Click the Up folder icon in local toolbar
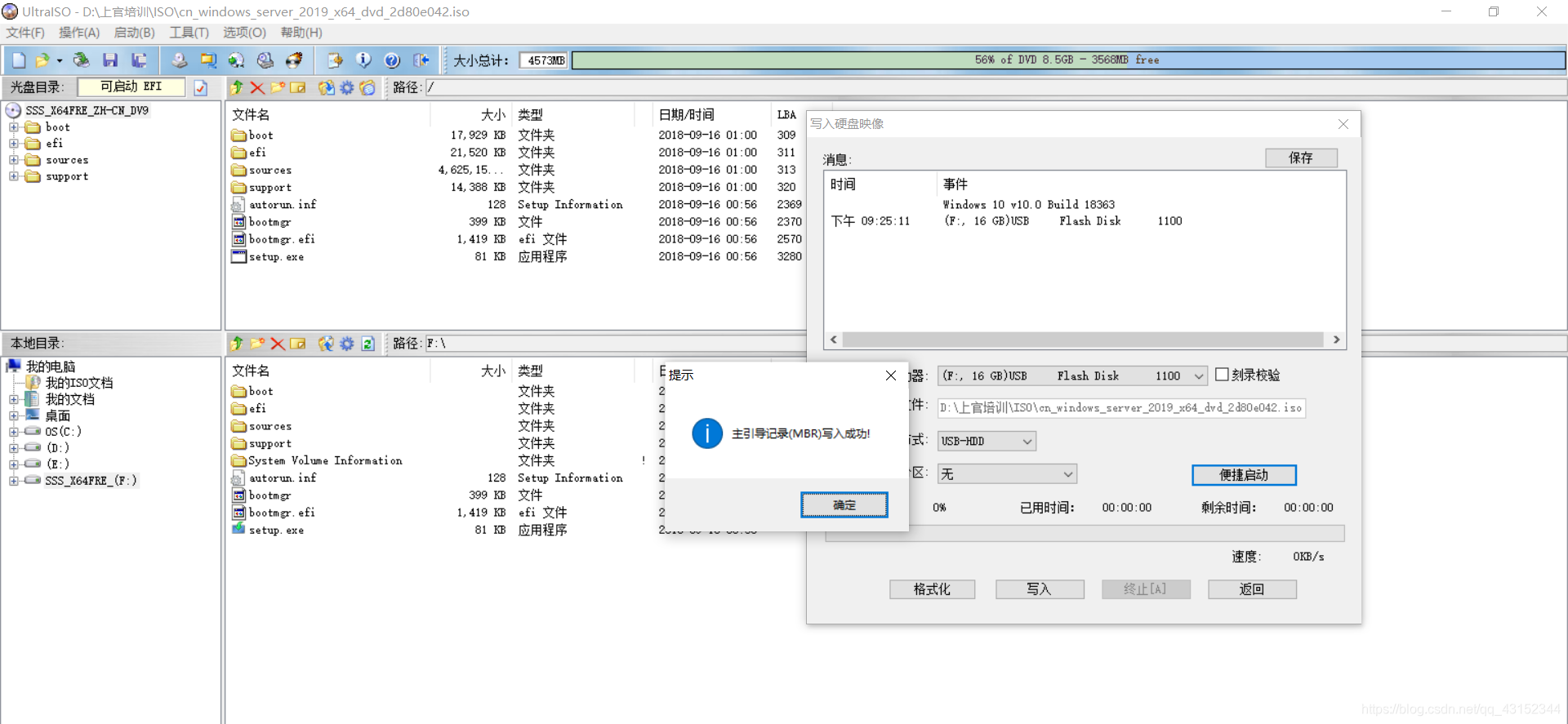Image resolution: width=1568 pixels, height=724 pixels. coord(237,344)
